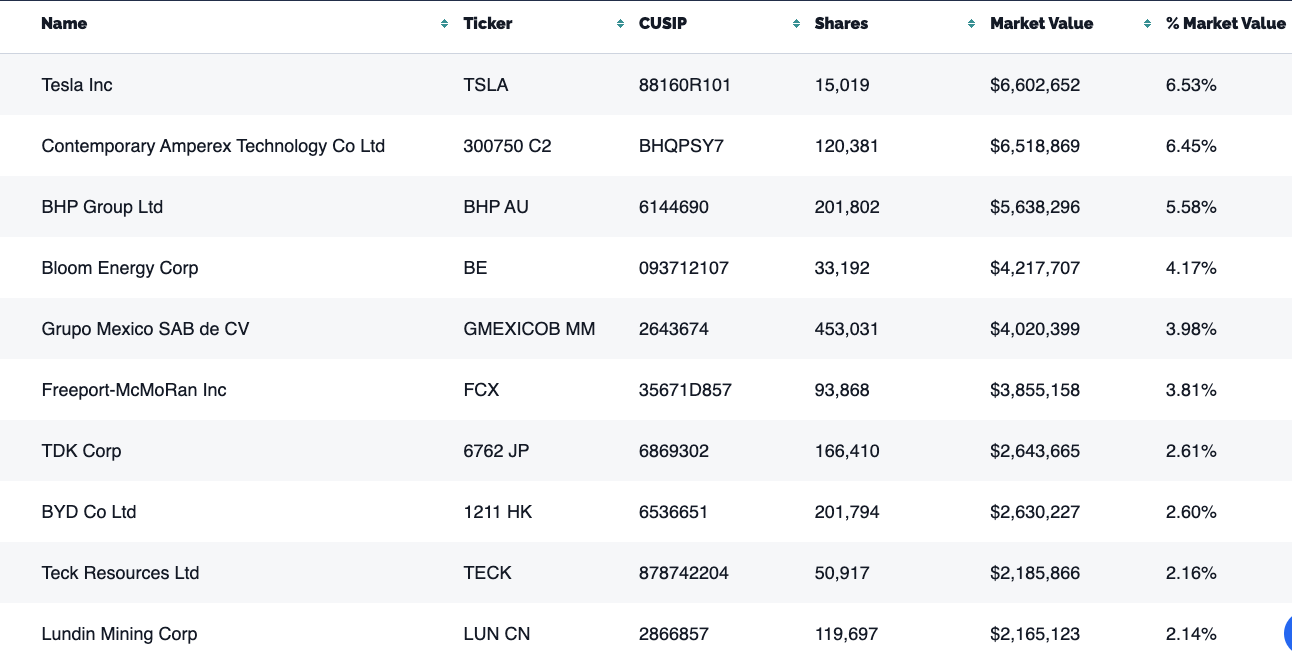Viewport: 1292px width, 655px height.
Task: Select Grupo Mexico SAB de CV name
Action: click(145, 329)
